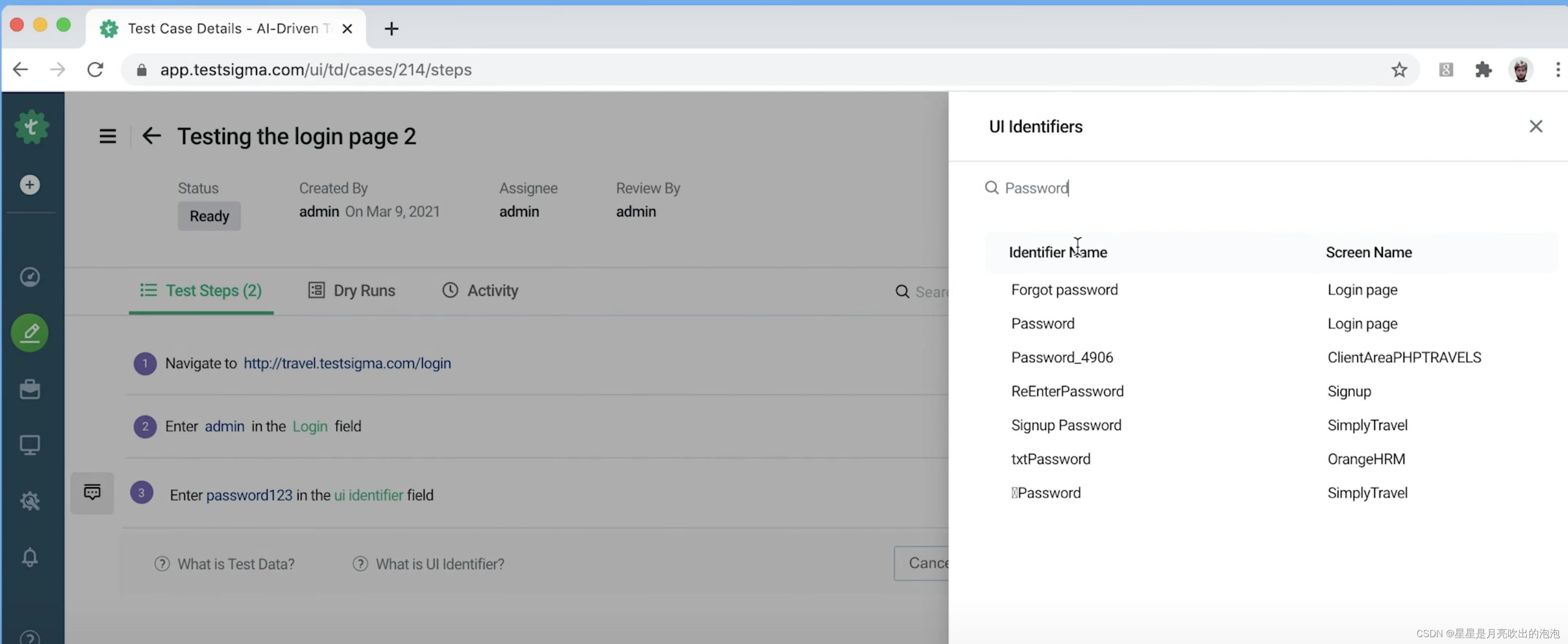
Task: Bookmark page with the star icon
Action: (1399, 70)
